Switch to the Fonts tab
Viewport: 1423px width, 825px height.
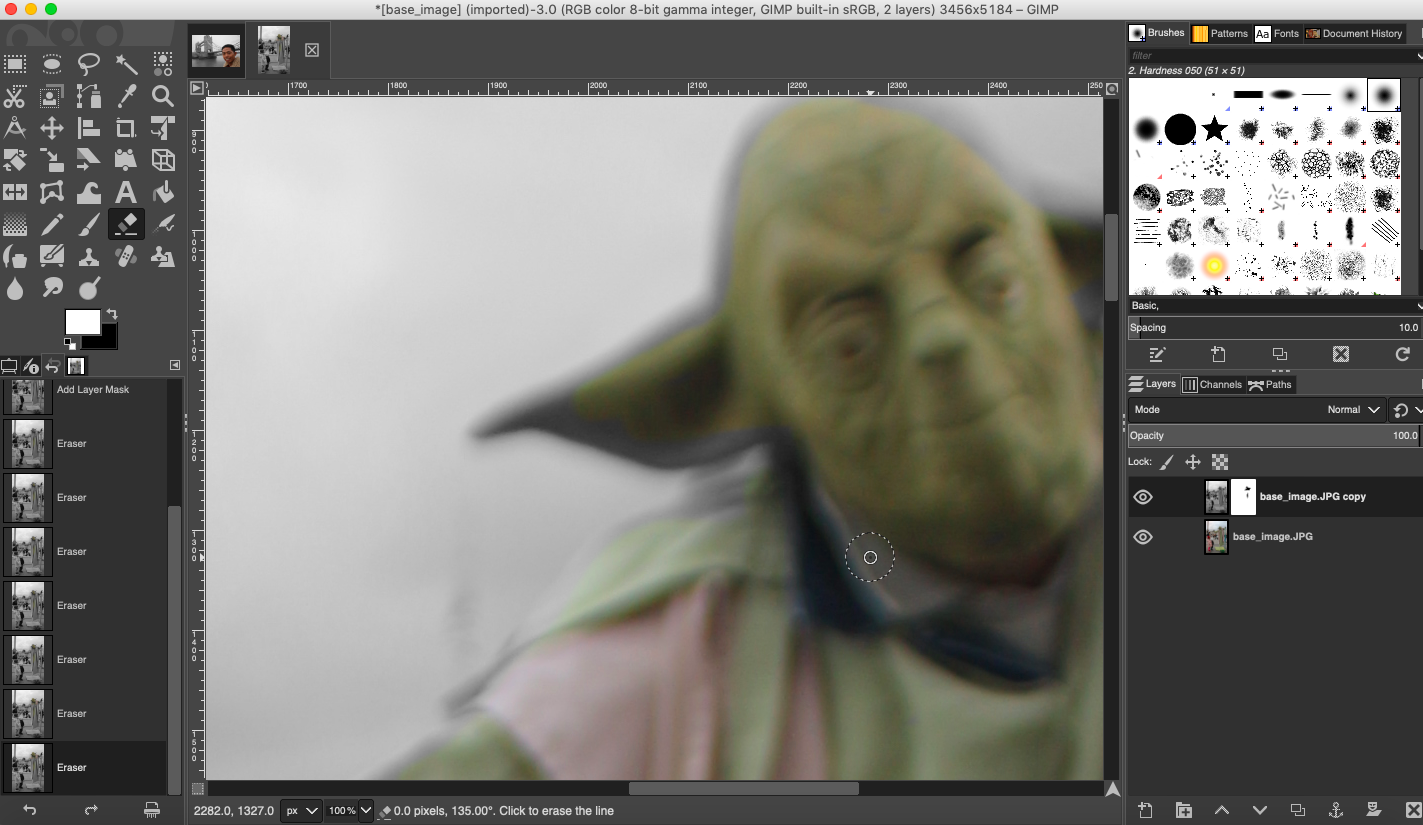[x=1277, y=33]
